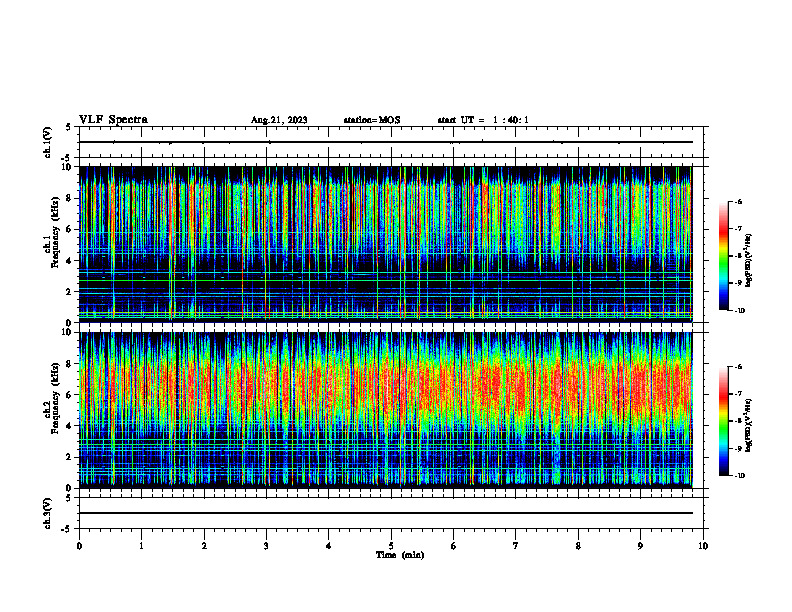
Task: Click the "5" tick on the time axis
Action: [x=391, y=546]
